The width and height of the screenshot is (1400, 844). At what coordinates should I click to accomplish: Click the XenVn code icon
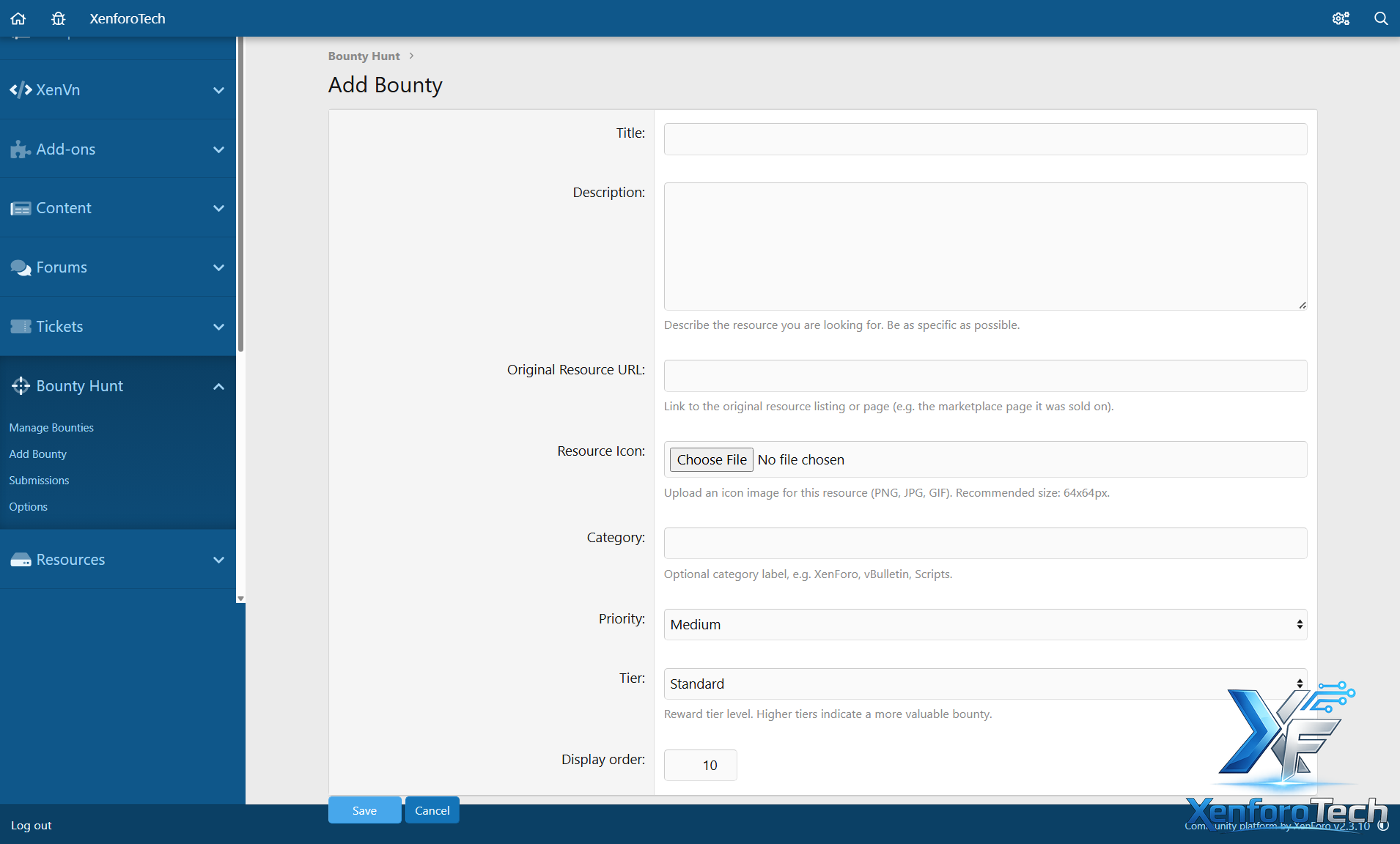pyautogui.click(x=21, y=90)
